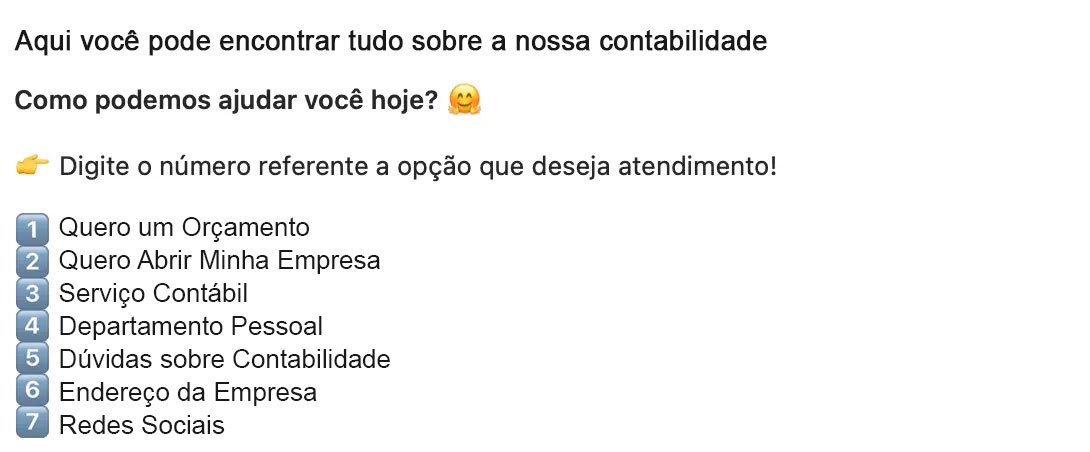The width and height of the screenshot is (1090, 452).
Task: Click the number 6 keycap emoji
Action: 32,392
